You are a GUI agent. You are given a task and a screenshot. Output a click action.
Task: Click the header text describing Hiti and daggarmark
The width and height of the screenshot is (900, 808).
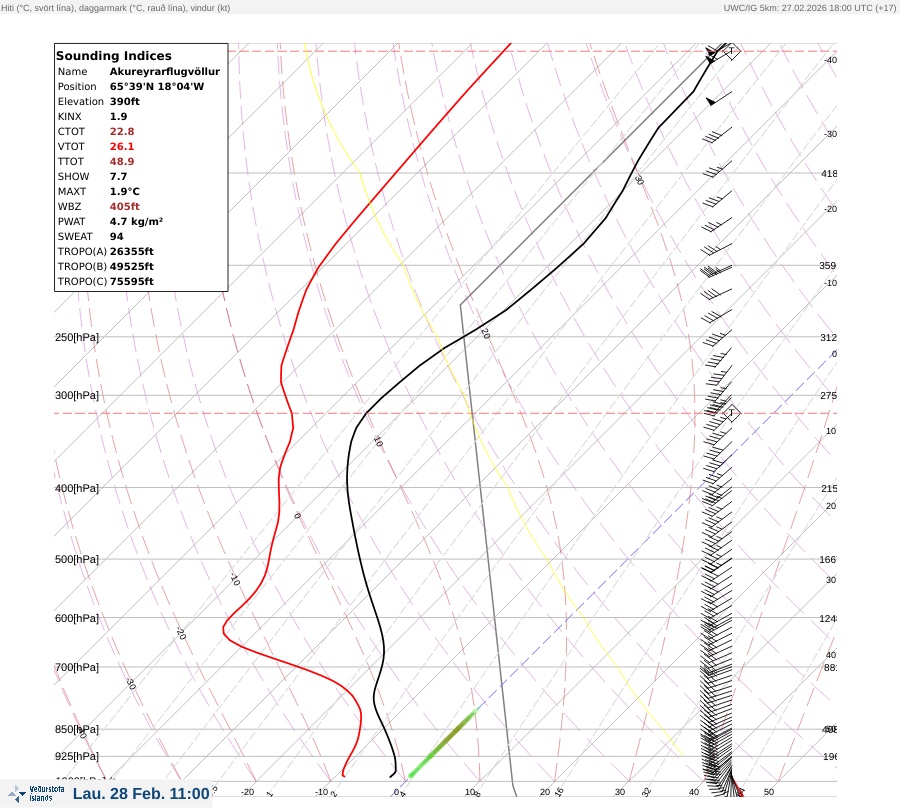click(115, 8)
